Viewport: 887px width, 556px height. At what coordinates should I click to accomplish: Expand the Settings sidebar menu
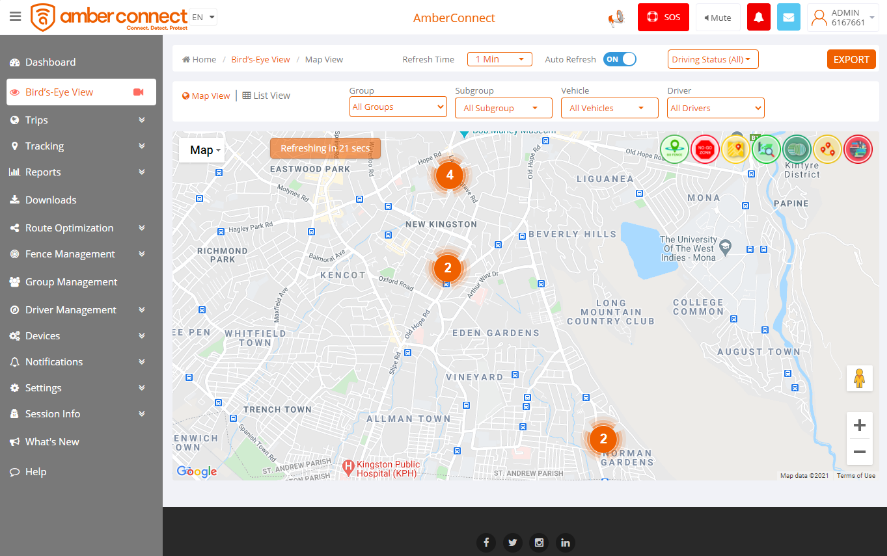pyautogui.click(x=78, y=388)
